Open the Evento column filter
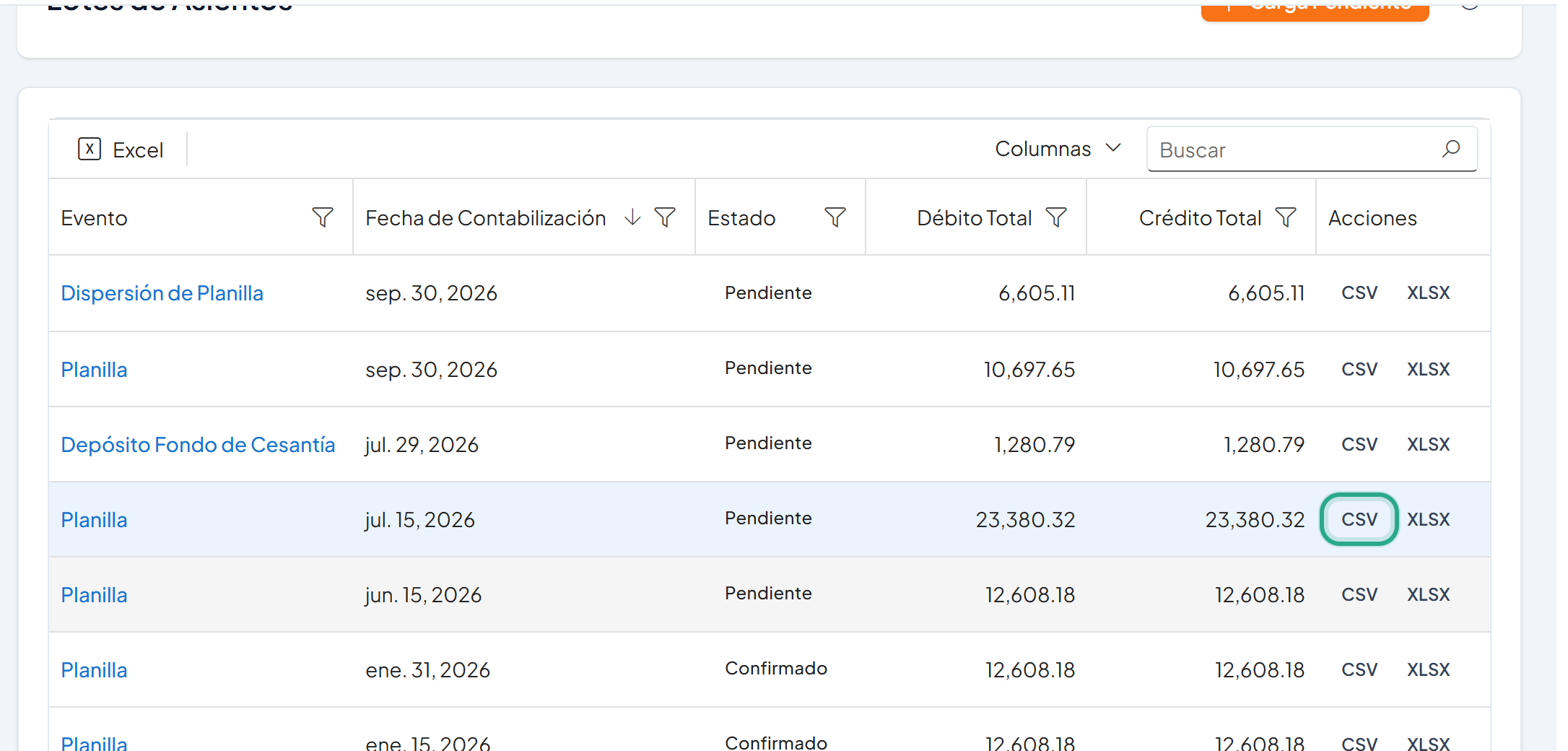Viewport: 1568px width, 751px height. pos(323,217)
